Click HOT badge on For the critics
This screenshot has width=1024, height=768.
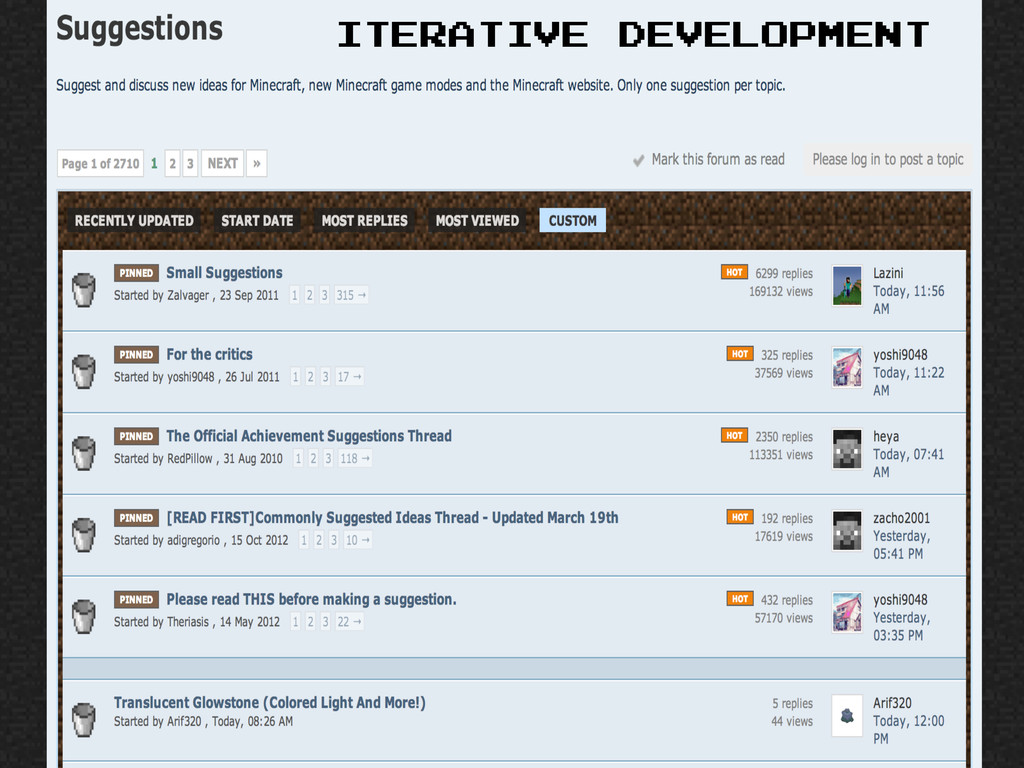click(739, 354)
